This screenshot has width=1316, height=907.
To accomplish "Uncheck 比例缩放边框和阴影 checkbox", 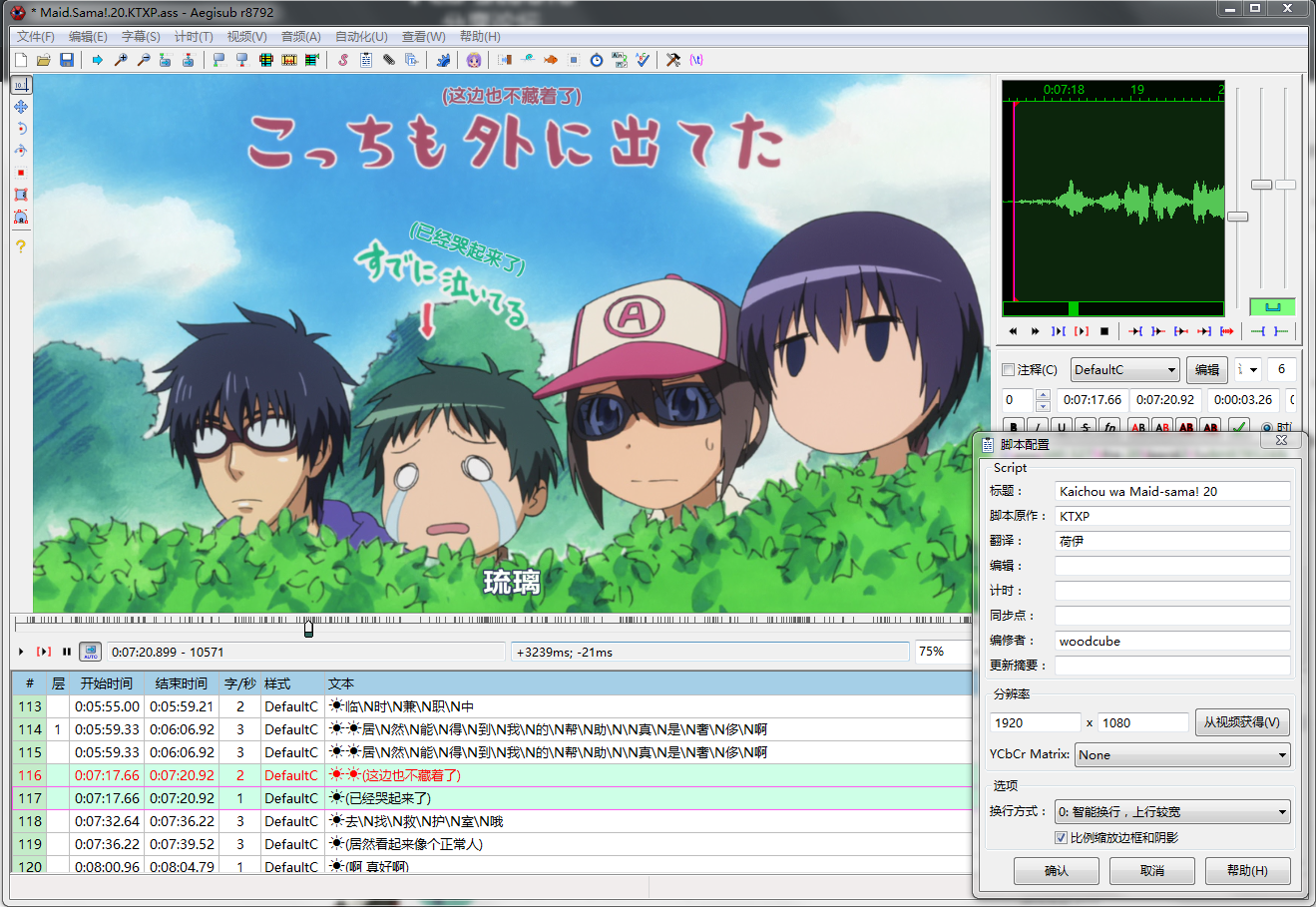I will point(1061,838).
